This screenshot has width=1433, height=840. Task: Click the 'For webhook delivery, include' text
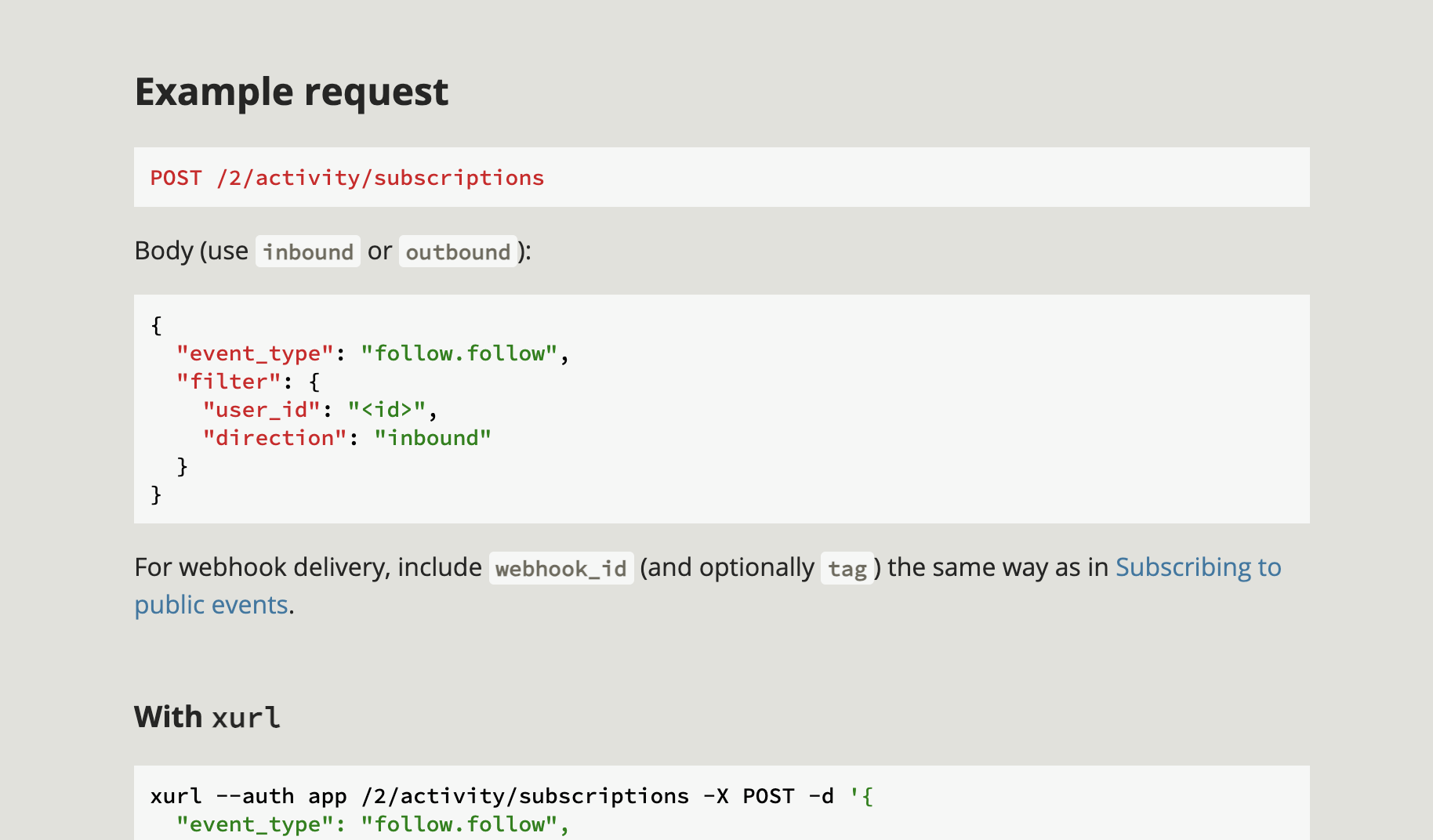point(308,567)
